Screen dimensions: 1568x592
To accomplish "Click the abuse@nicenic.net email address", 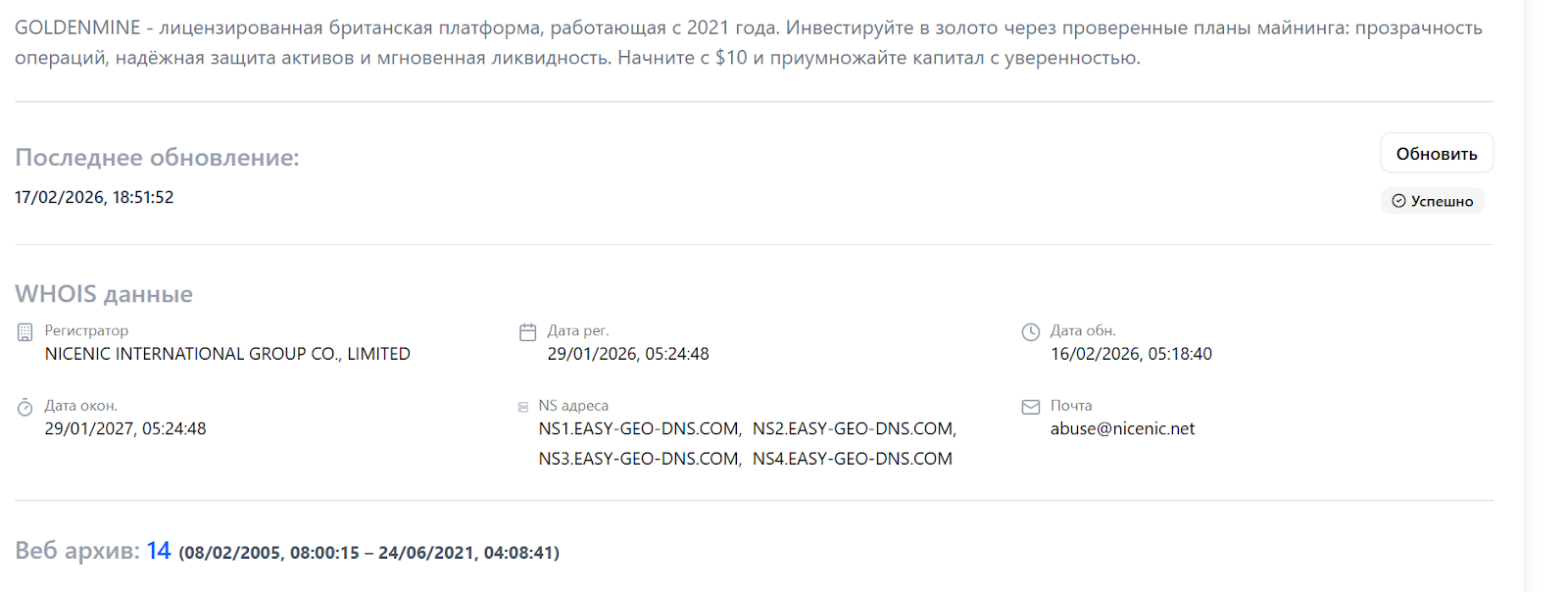I will coord(1122,428).
